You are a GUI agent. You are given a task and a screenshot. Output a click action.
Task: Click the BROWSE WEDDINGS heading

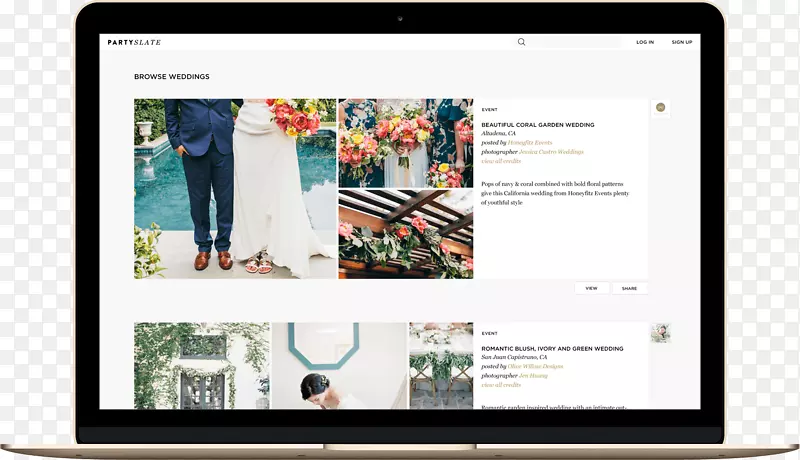point(171,76)
